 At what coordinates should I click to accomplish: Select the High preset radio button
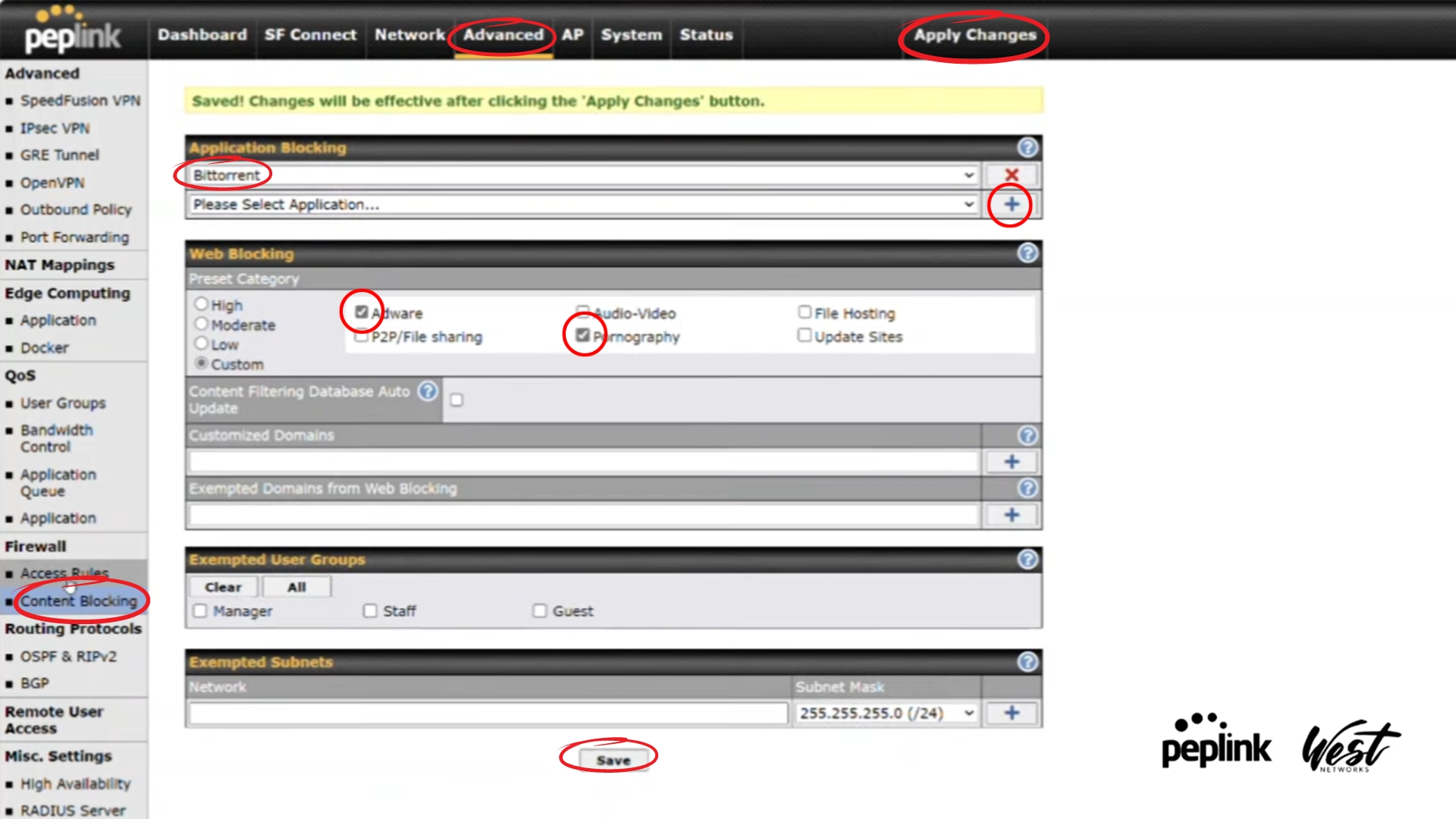coord(201,304)
